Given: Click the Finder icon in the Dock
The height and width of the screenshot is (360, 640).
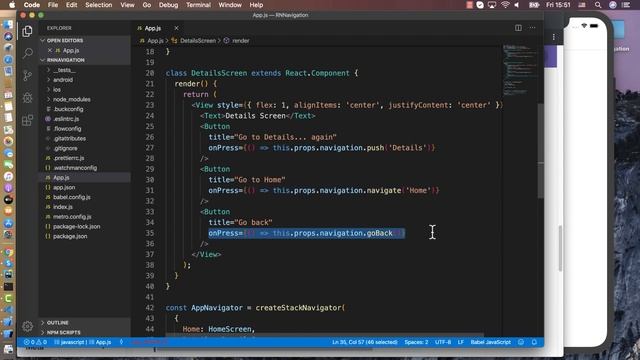Looking at the screenshot, I should [x=8, y=25].
